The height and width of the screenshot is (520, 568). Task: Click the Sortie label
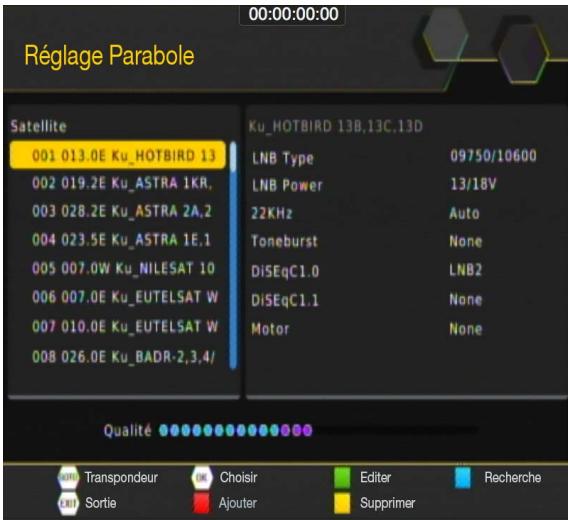(101, 503)
